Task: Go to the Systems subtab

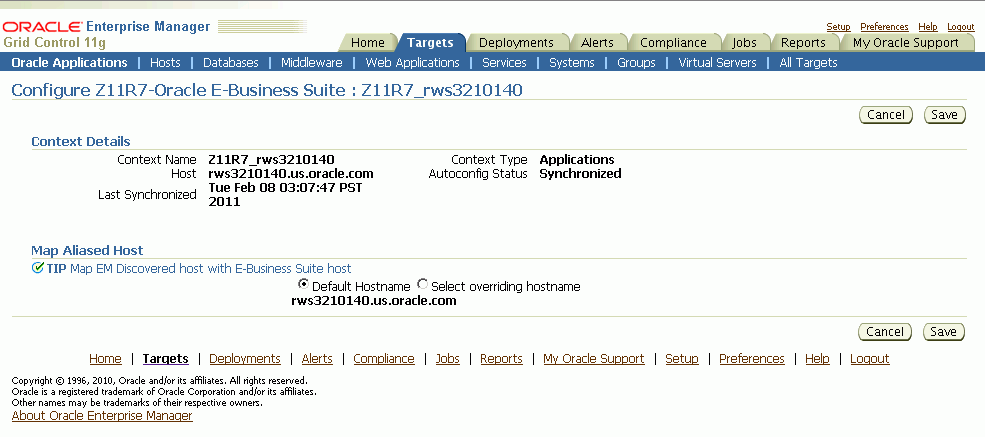Action: (x=572, y=63)
